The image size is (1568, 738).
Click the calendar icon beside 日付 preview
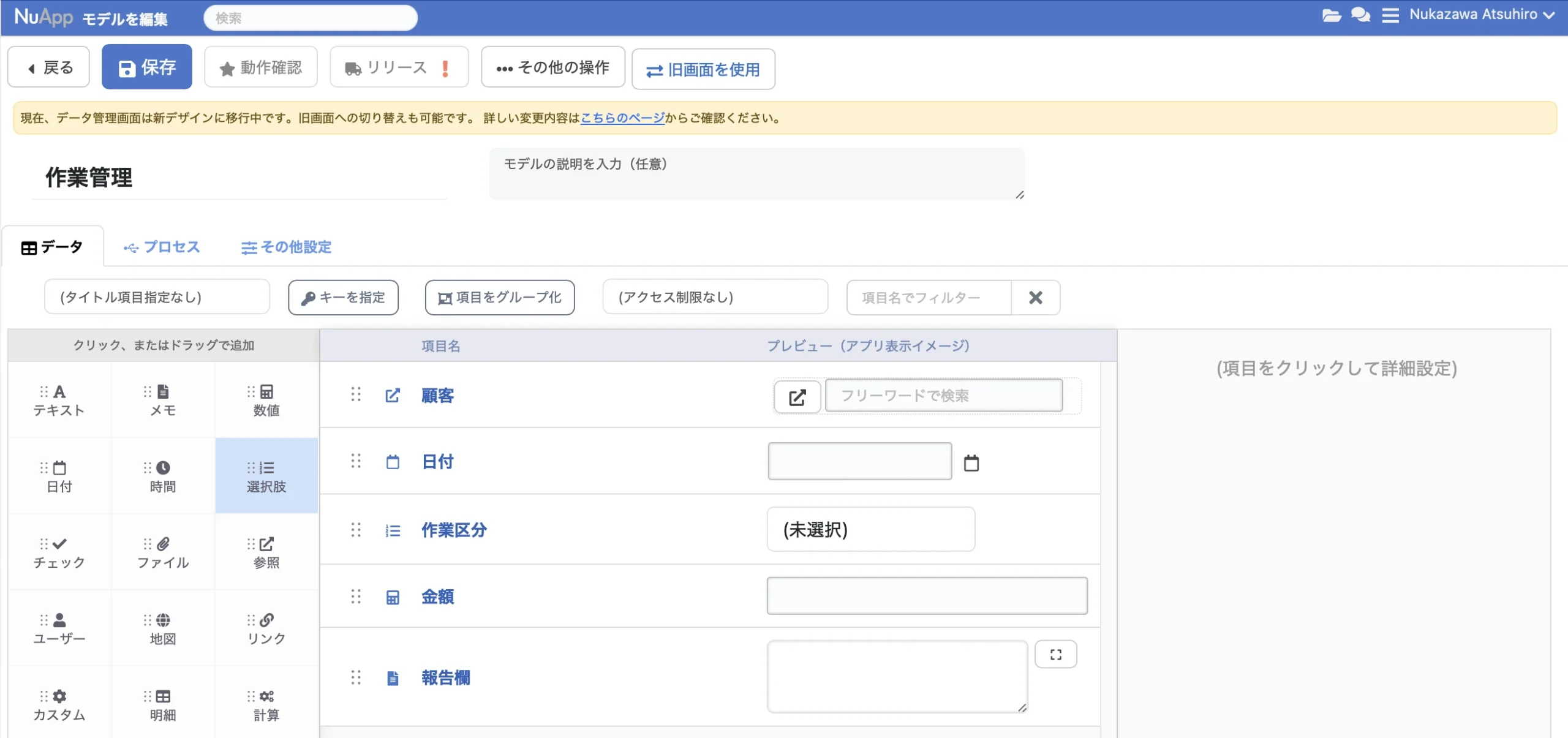[971, 462]
